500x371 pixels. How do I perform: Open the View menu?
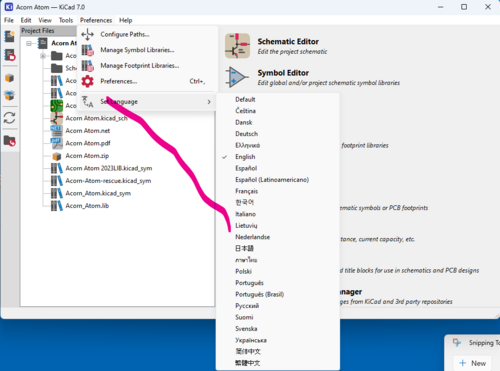(x=45, y=20)
